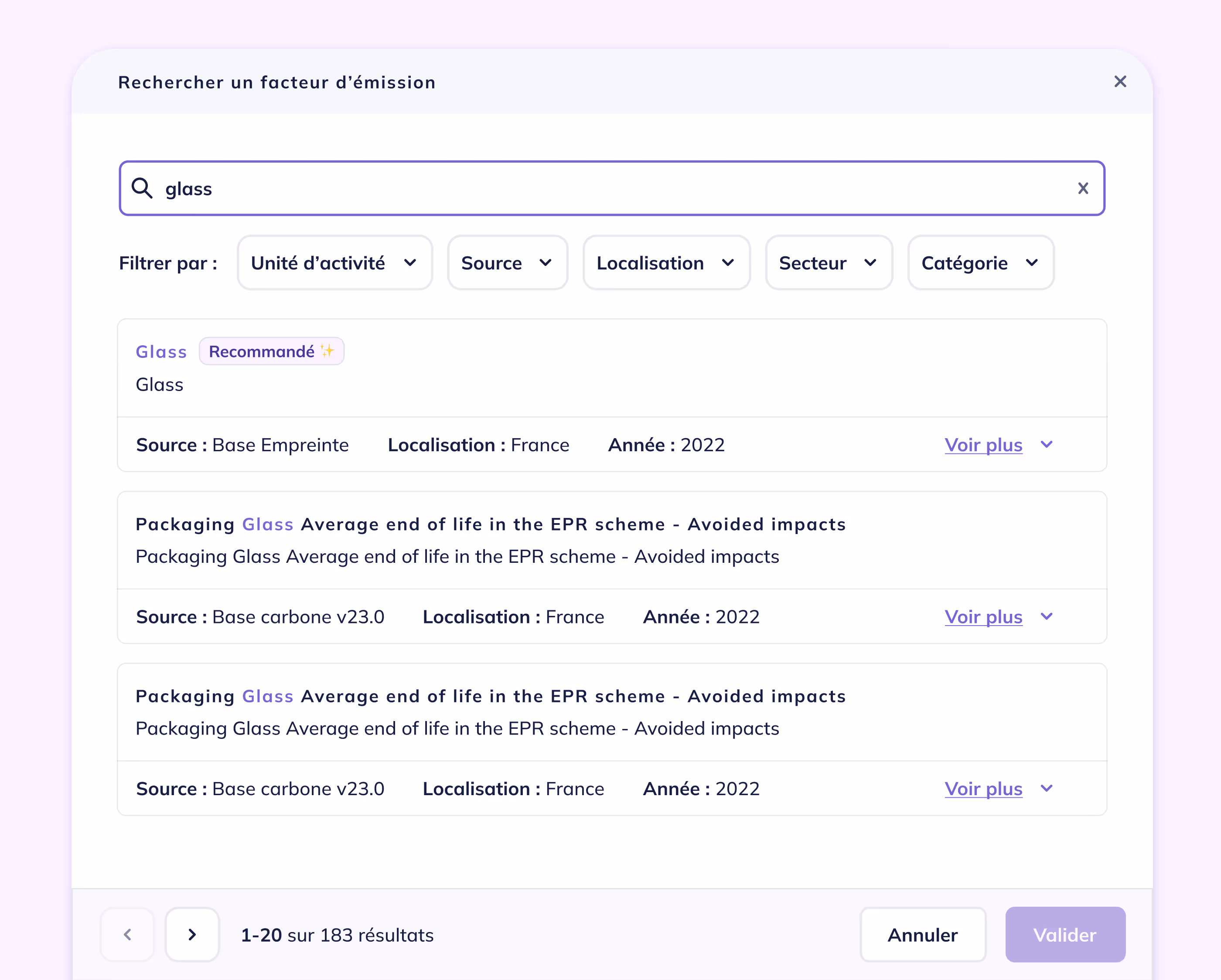The height and width of the screenshot is (980, 1221).
Task: Open the Secteur filter dropdown
Action: click(x=829, y=263)
